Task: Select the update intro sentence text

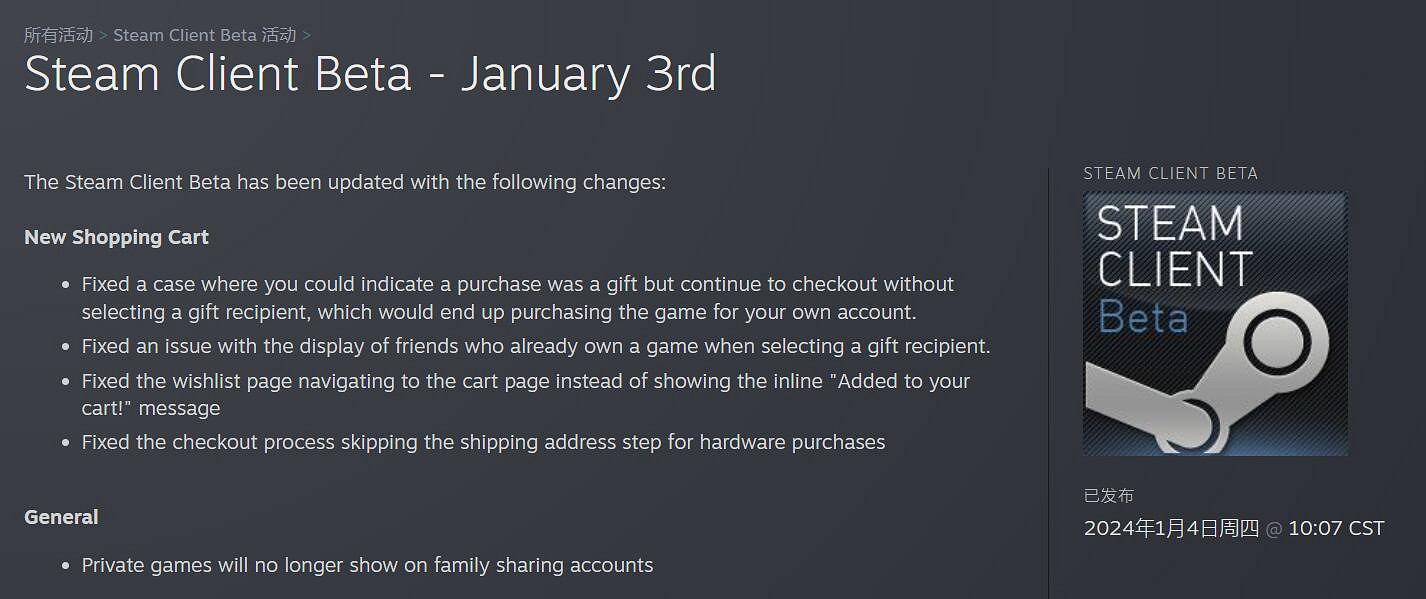Action: [x=344, y=182]
